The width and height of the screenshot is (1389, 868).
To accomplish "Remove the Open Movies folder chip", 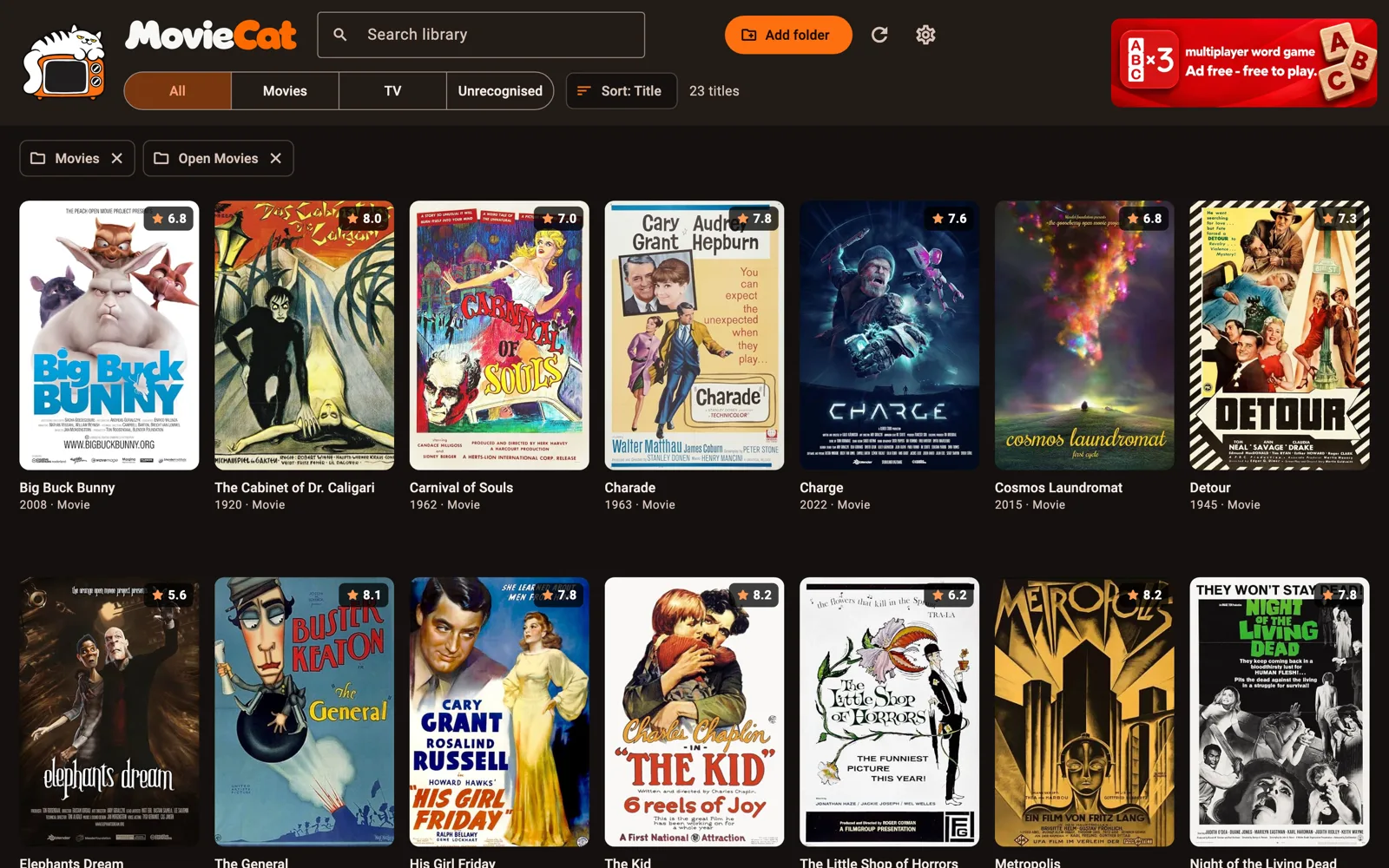I will [276, 158].
